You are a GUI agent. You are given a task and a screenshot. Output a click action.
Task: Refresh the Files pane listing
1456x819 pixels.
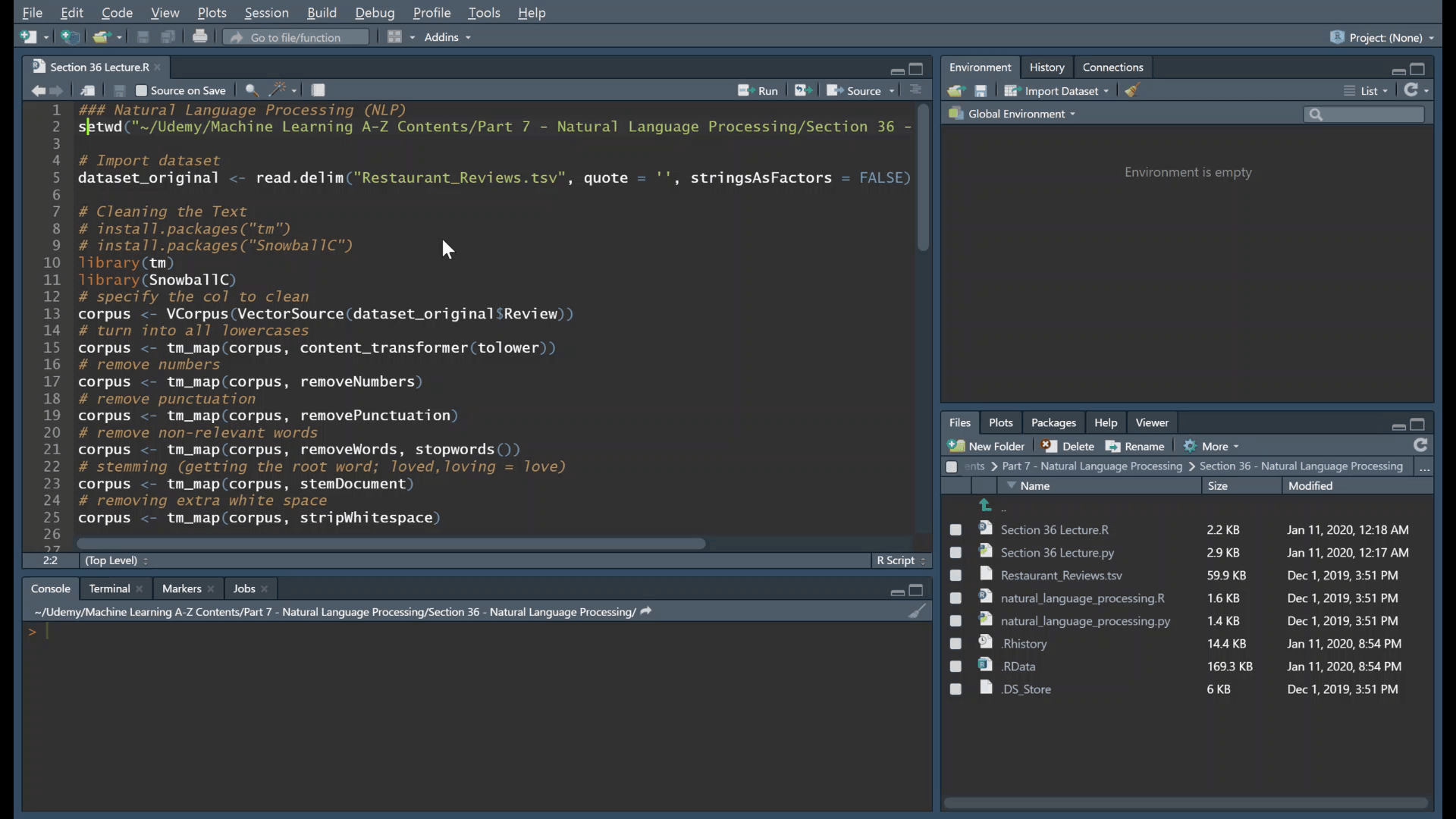(x=1420, y=446)
